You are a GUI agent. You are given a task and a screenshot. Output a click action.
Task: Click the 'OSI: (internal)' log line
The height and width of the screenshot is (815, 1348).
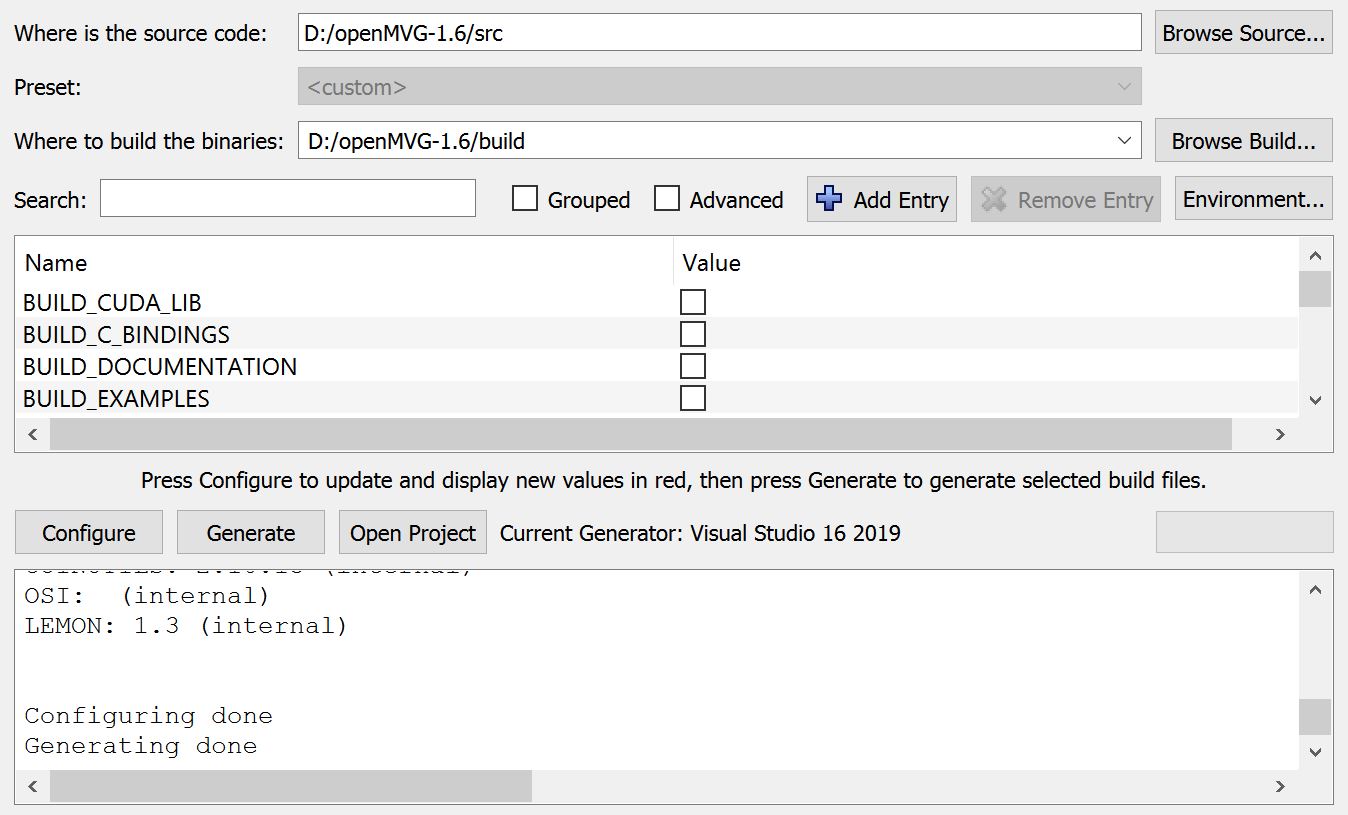tap(147, 596)
